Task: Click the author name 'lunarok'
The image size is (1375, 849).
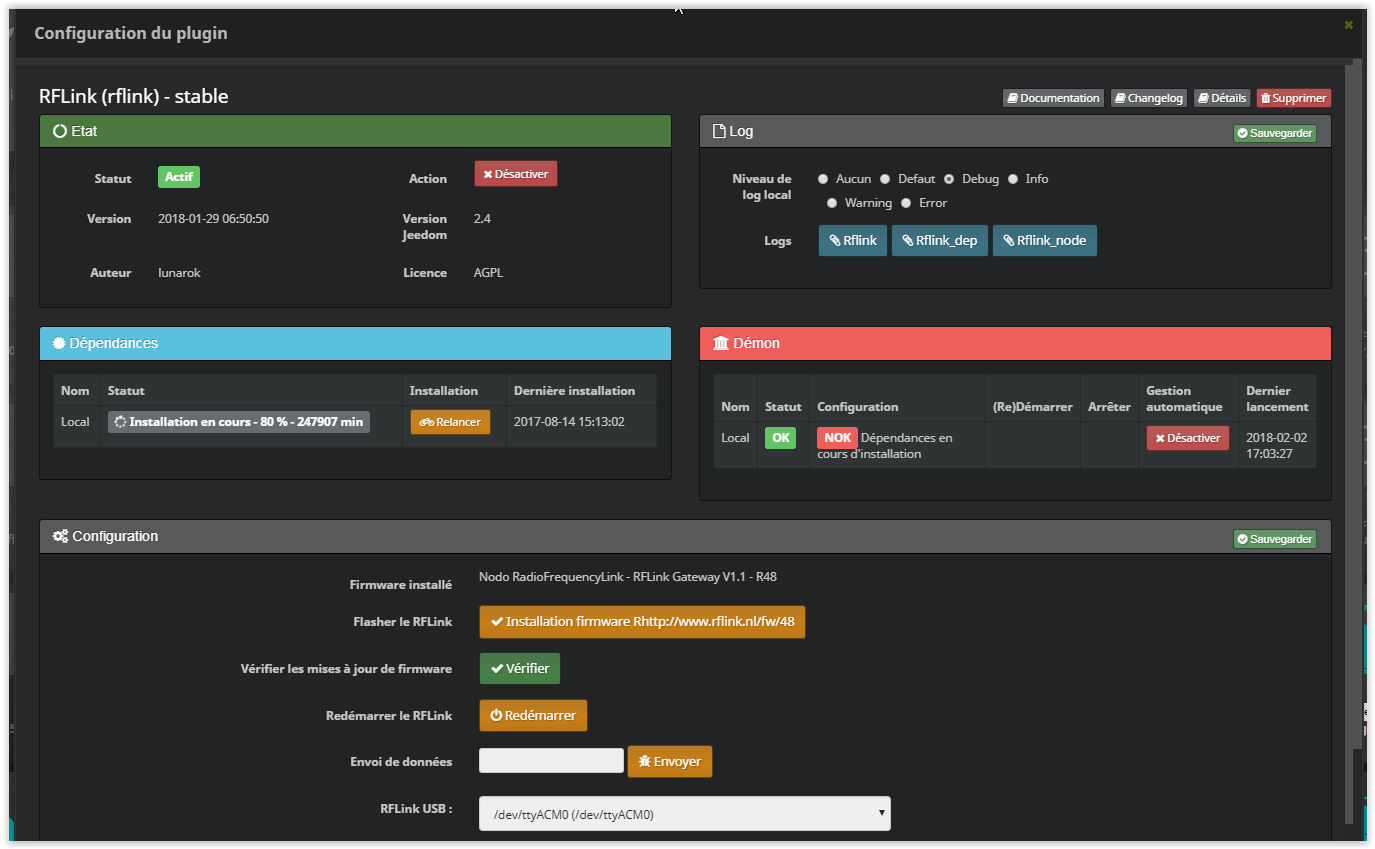Action: pyautogui.click(x=179, y=273)
